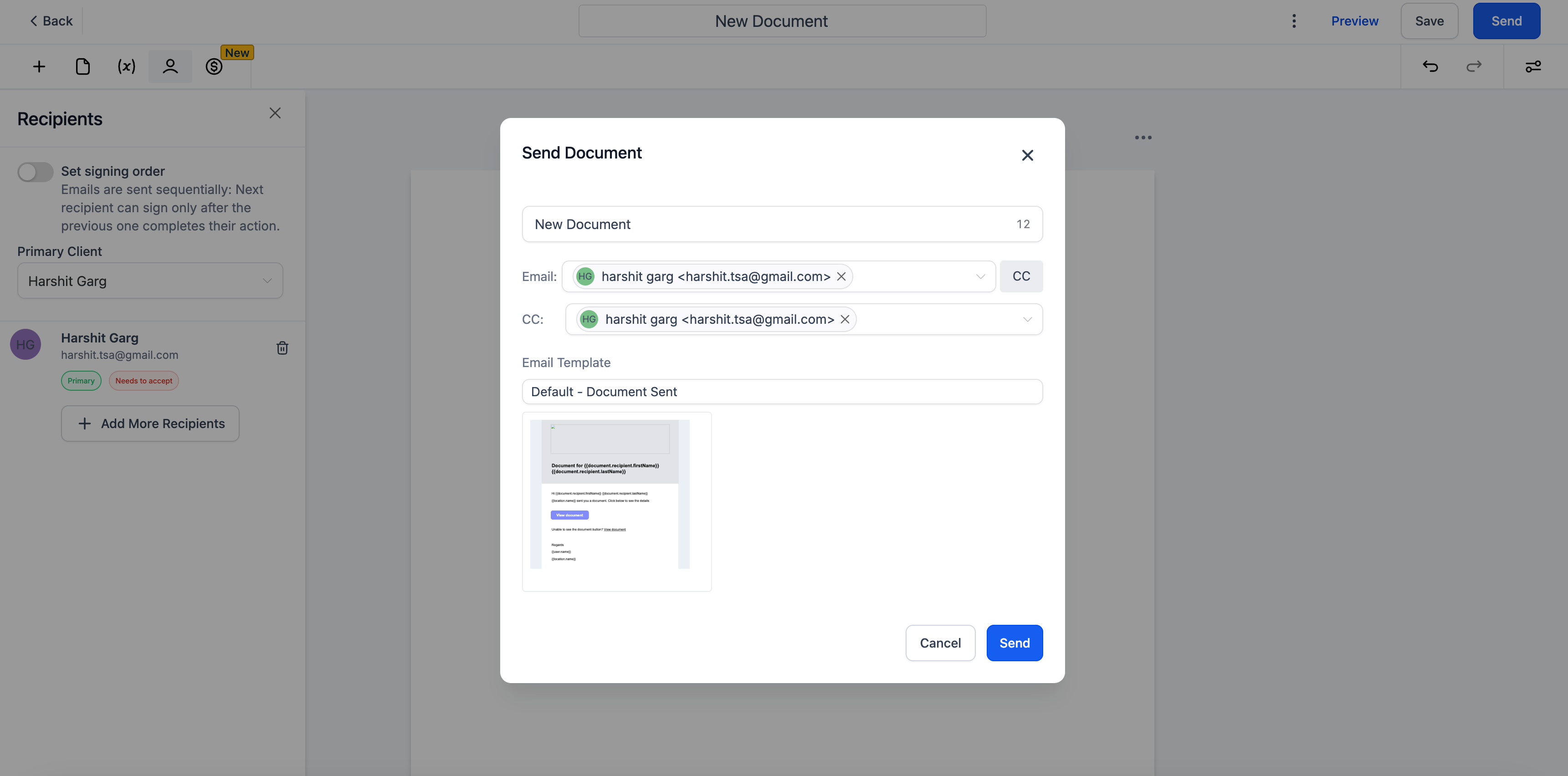Screen dimensions: 1568x776
Task: Click the recipient/person icon
Action: 170,66
